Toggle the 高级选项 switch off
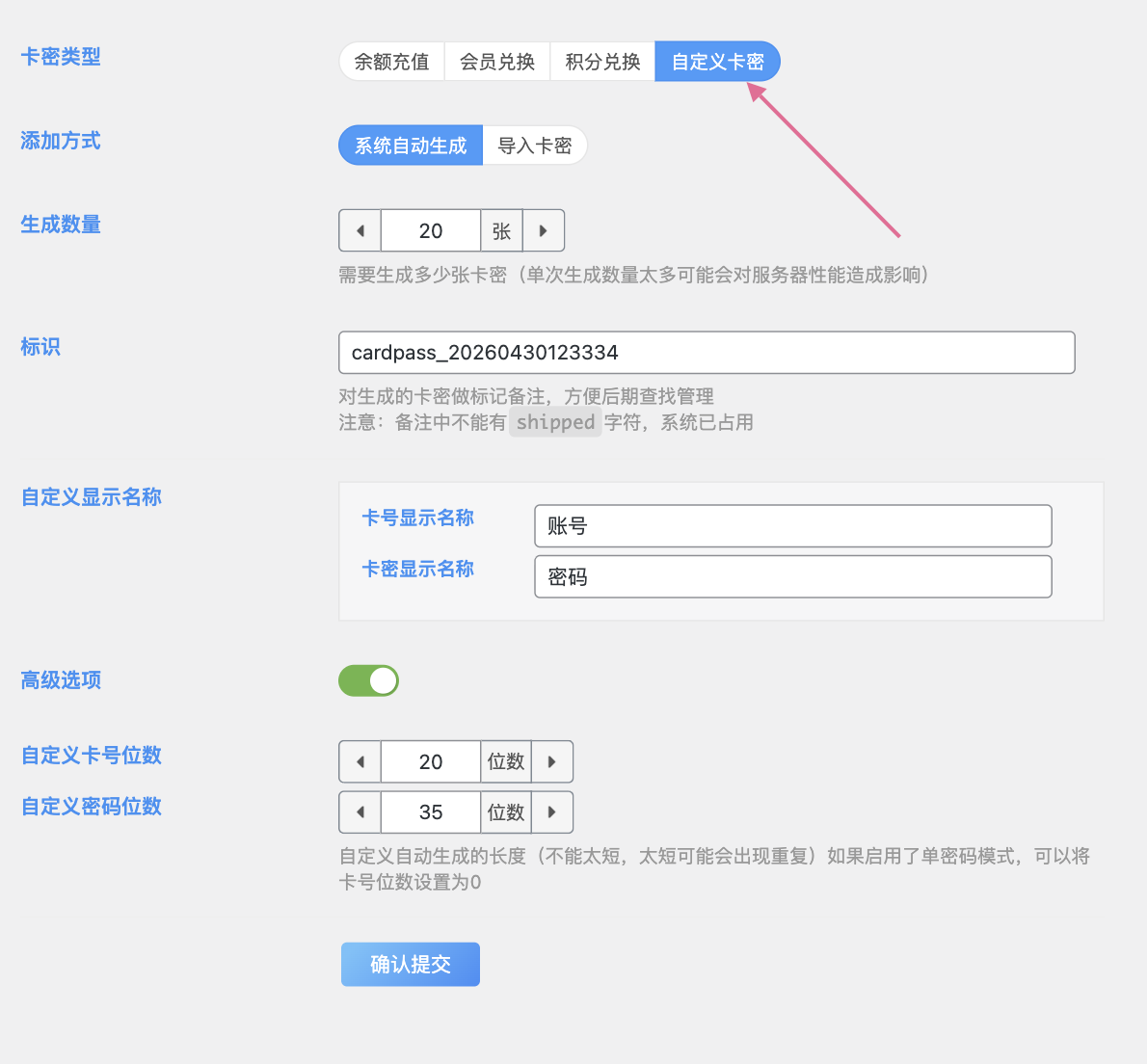Viewport: 1147px width, 1064px height. pyautogui.click(x=368, y=680)
